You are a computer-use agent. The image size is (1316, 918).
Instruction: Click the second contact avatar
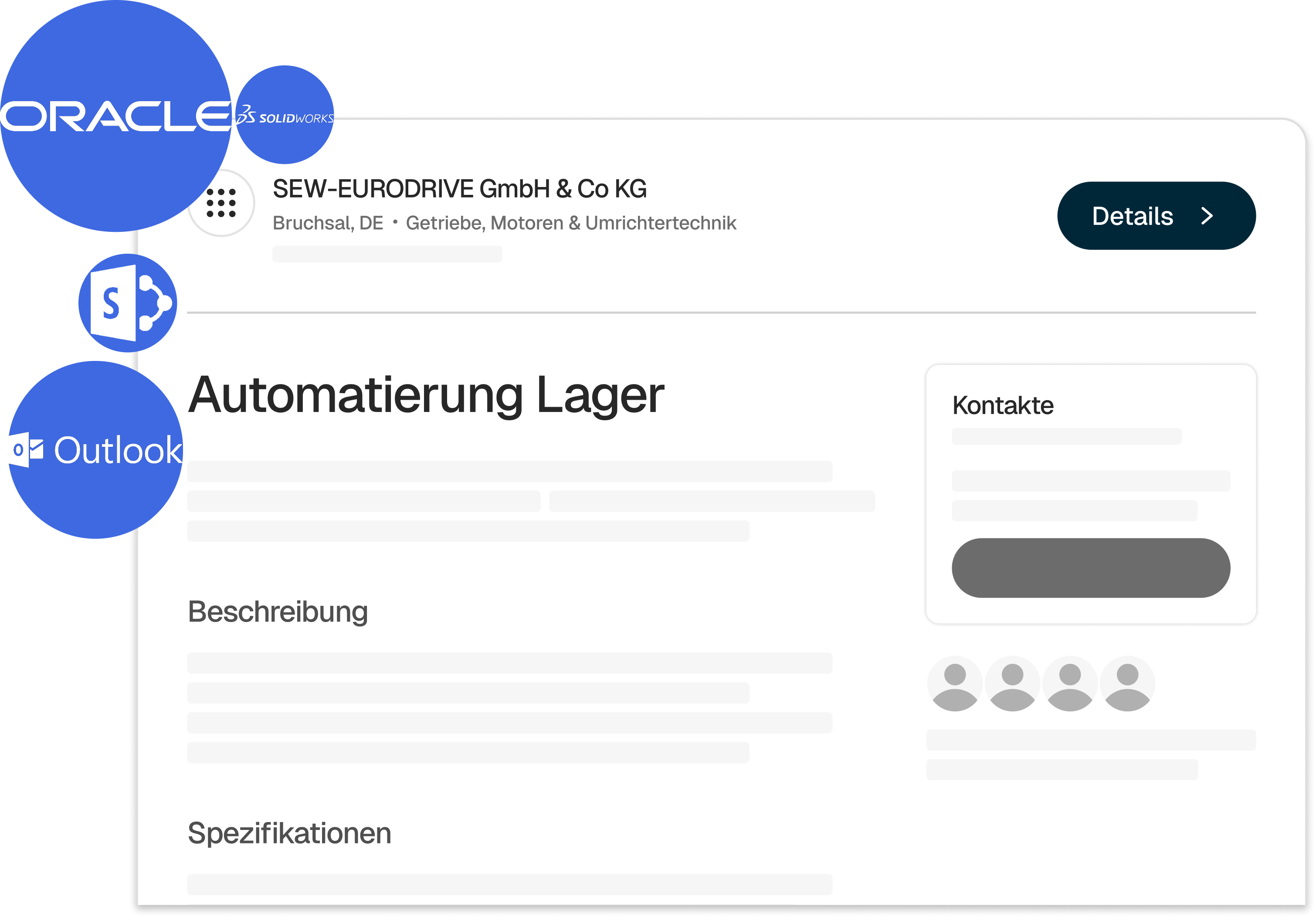tap(1012, 683)
